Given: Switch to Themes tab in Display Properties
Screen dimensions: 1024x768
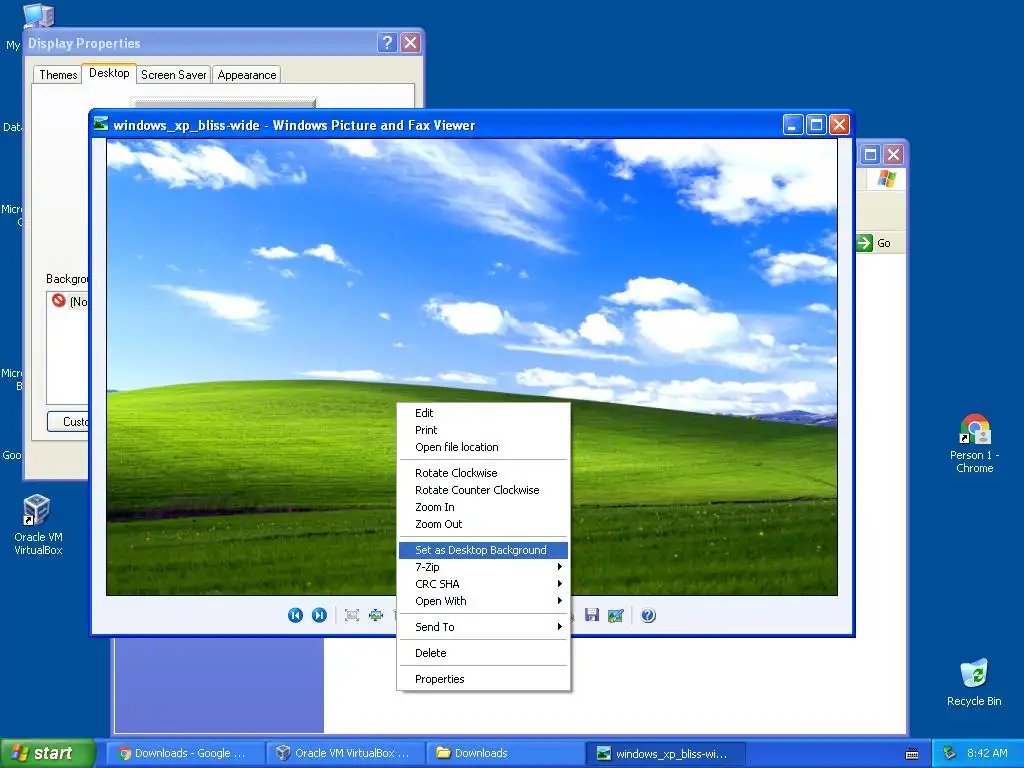Looking at the screenshot, I should (x=58, y=74).
